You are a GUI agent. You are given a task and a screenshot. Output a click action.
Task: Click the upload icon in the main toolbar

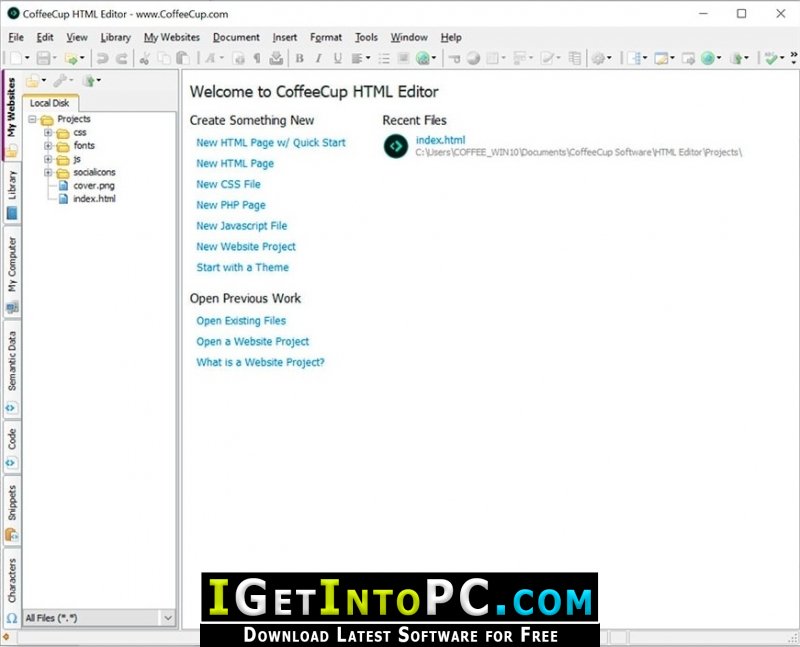coord(736,58)
